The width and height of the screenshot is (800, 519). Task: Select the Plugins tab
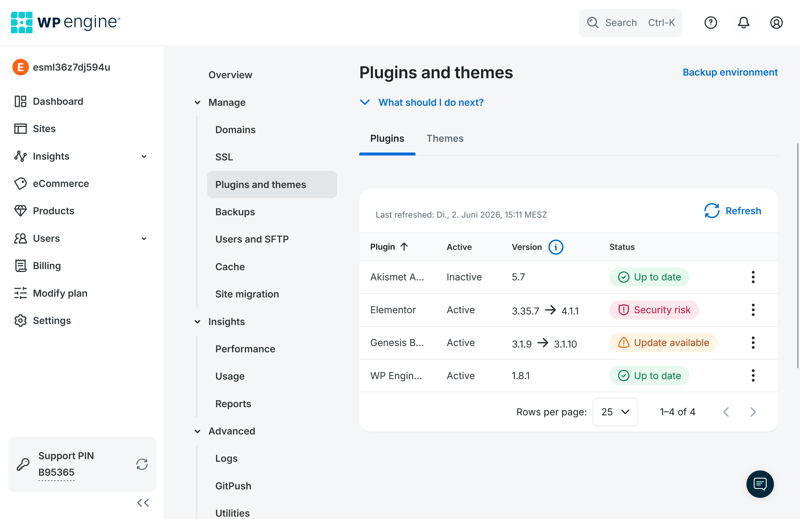pos(387,138)
